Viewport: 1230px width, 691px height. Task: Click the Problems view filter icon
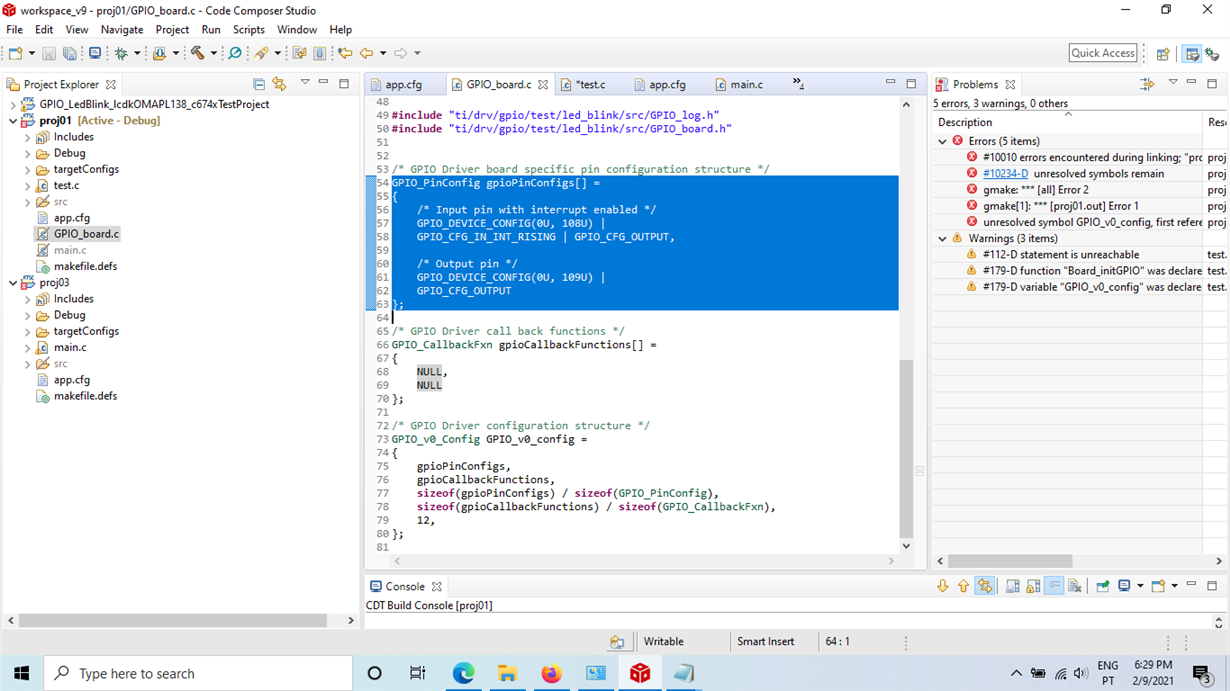pyautogui.click(x=1146, y=84)
